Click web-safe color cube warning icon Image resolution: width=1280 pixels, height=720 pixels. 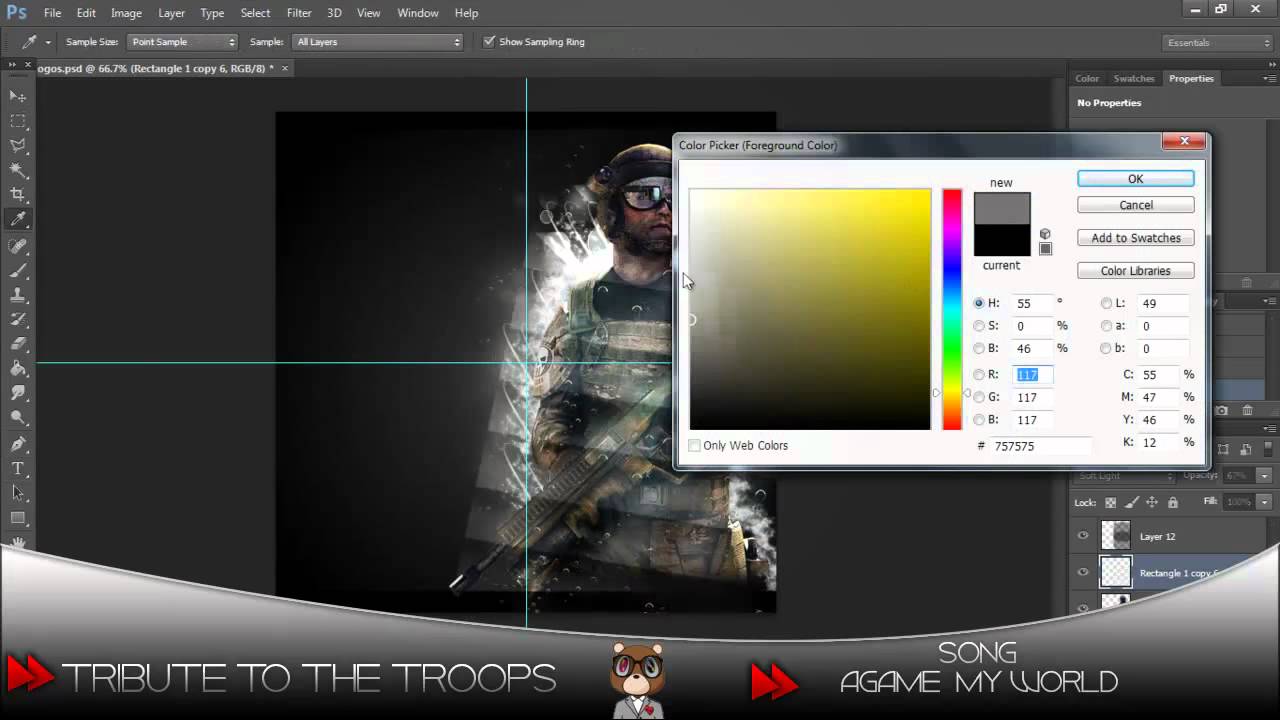coord(1045,234)
